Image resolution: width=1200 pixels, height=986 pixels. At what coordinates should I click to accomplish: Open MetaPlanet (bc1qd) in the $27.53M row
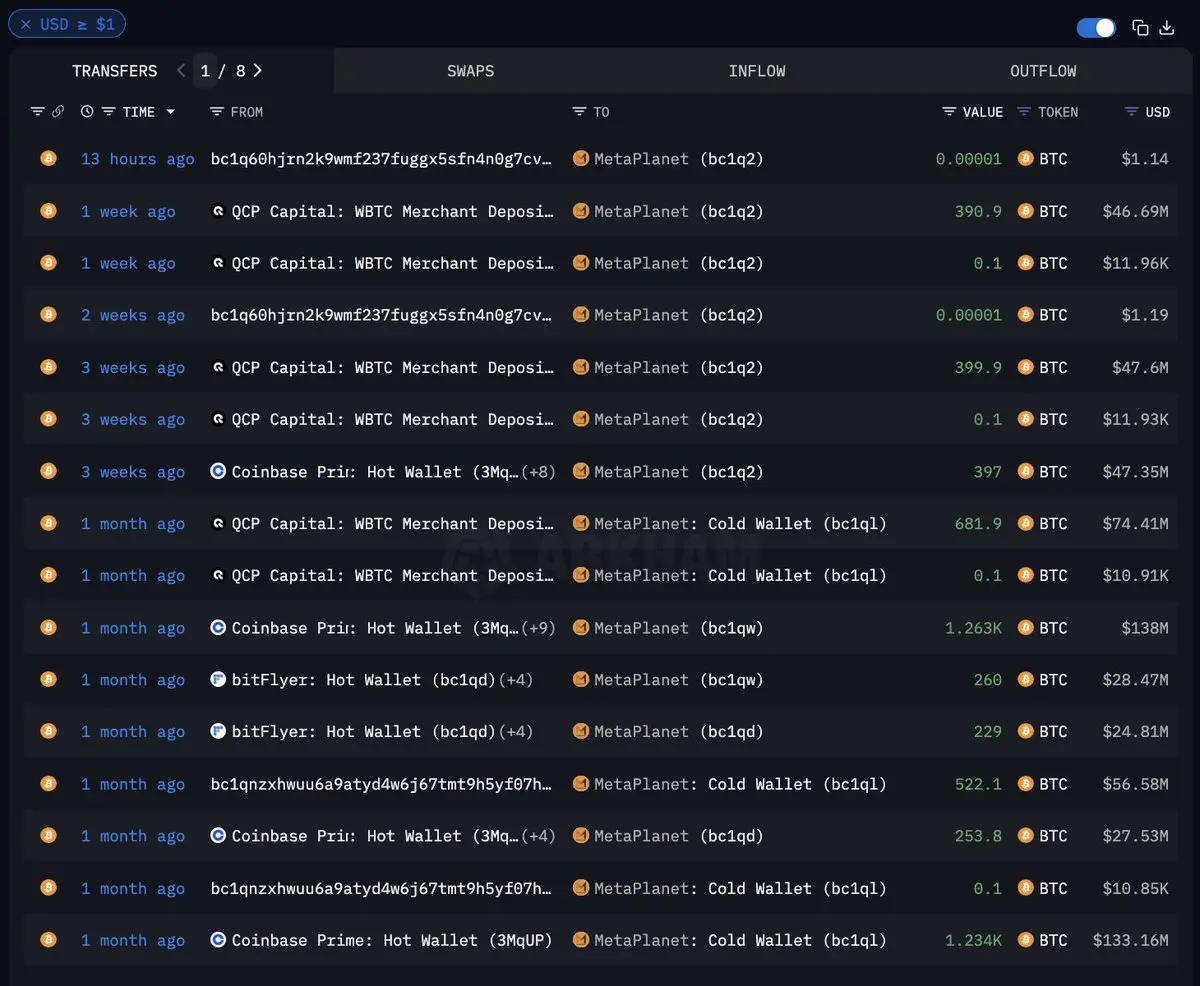pos(679,836)
